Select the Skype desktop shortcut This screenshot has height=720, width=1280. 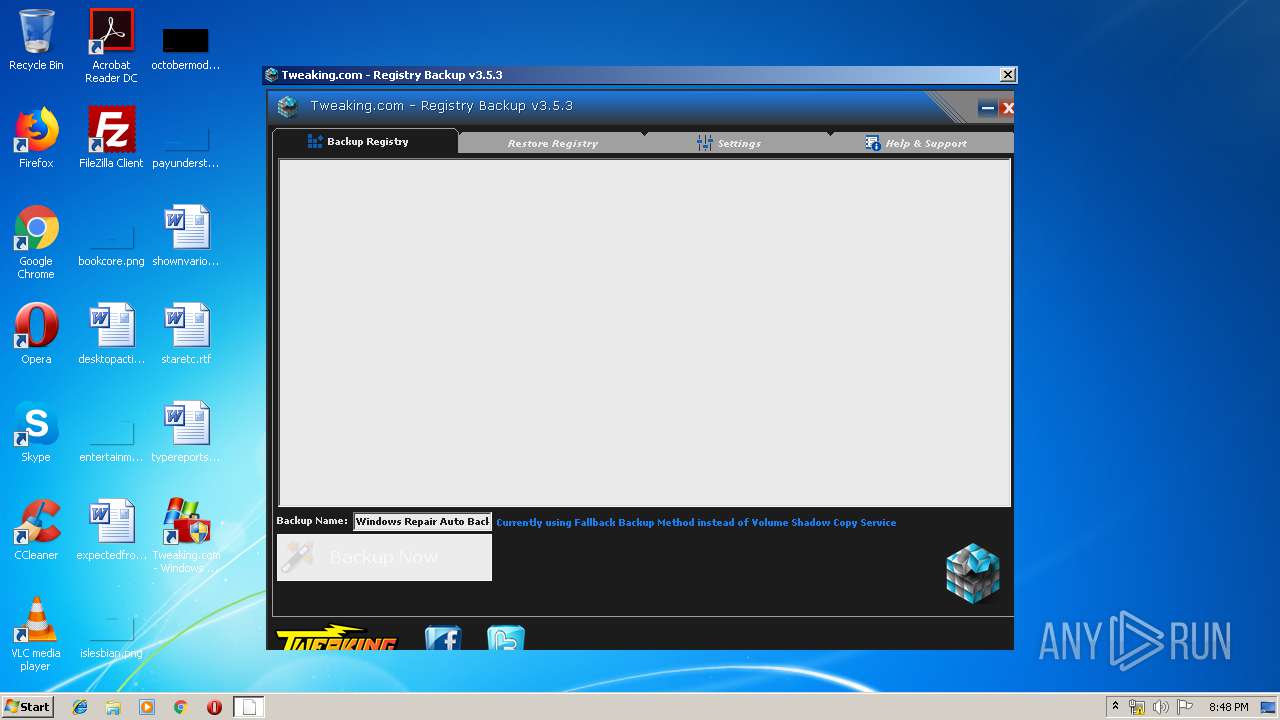point(36,432)
